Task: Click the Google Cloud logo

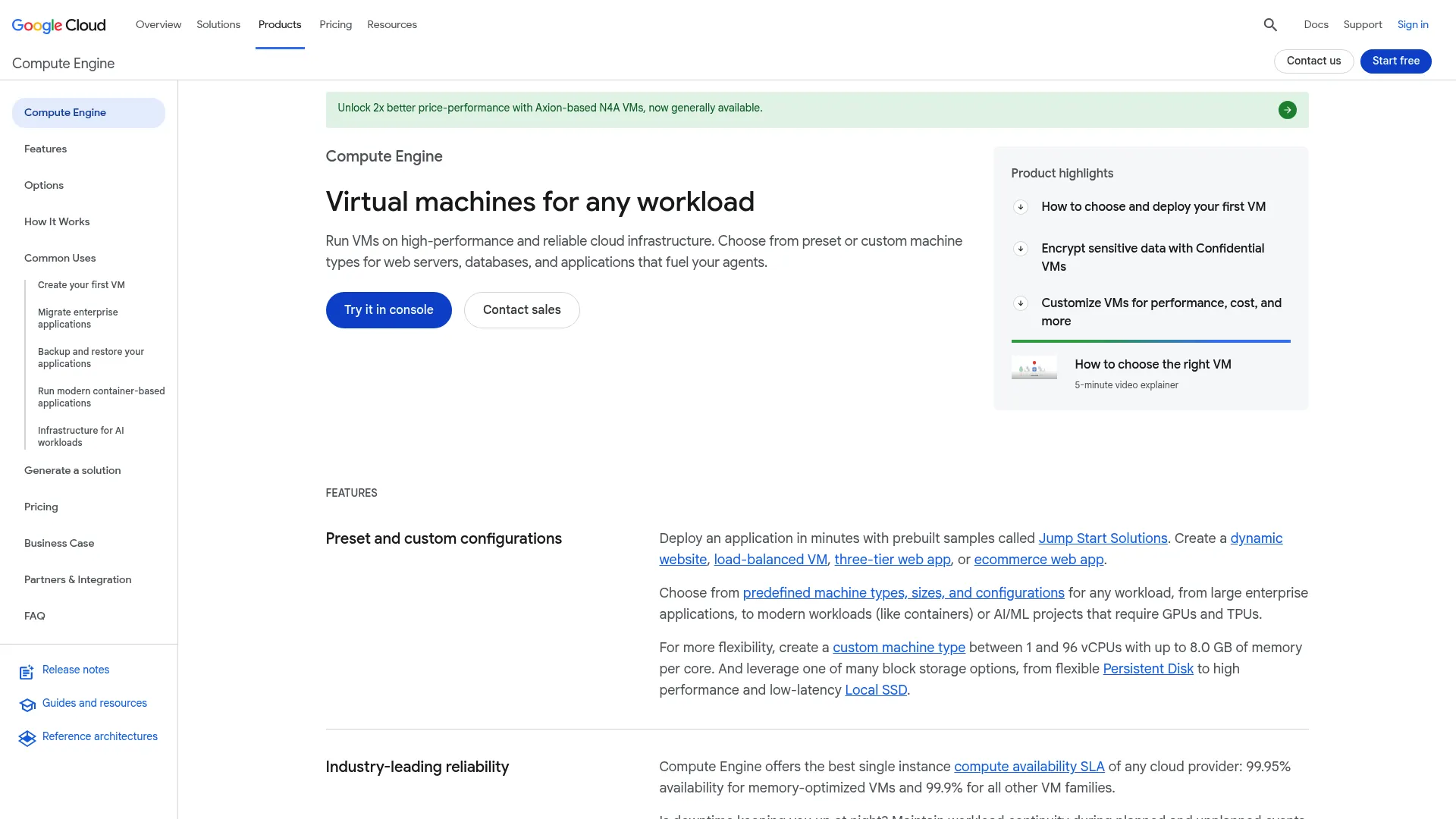Action: click(59, 25)
